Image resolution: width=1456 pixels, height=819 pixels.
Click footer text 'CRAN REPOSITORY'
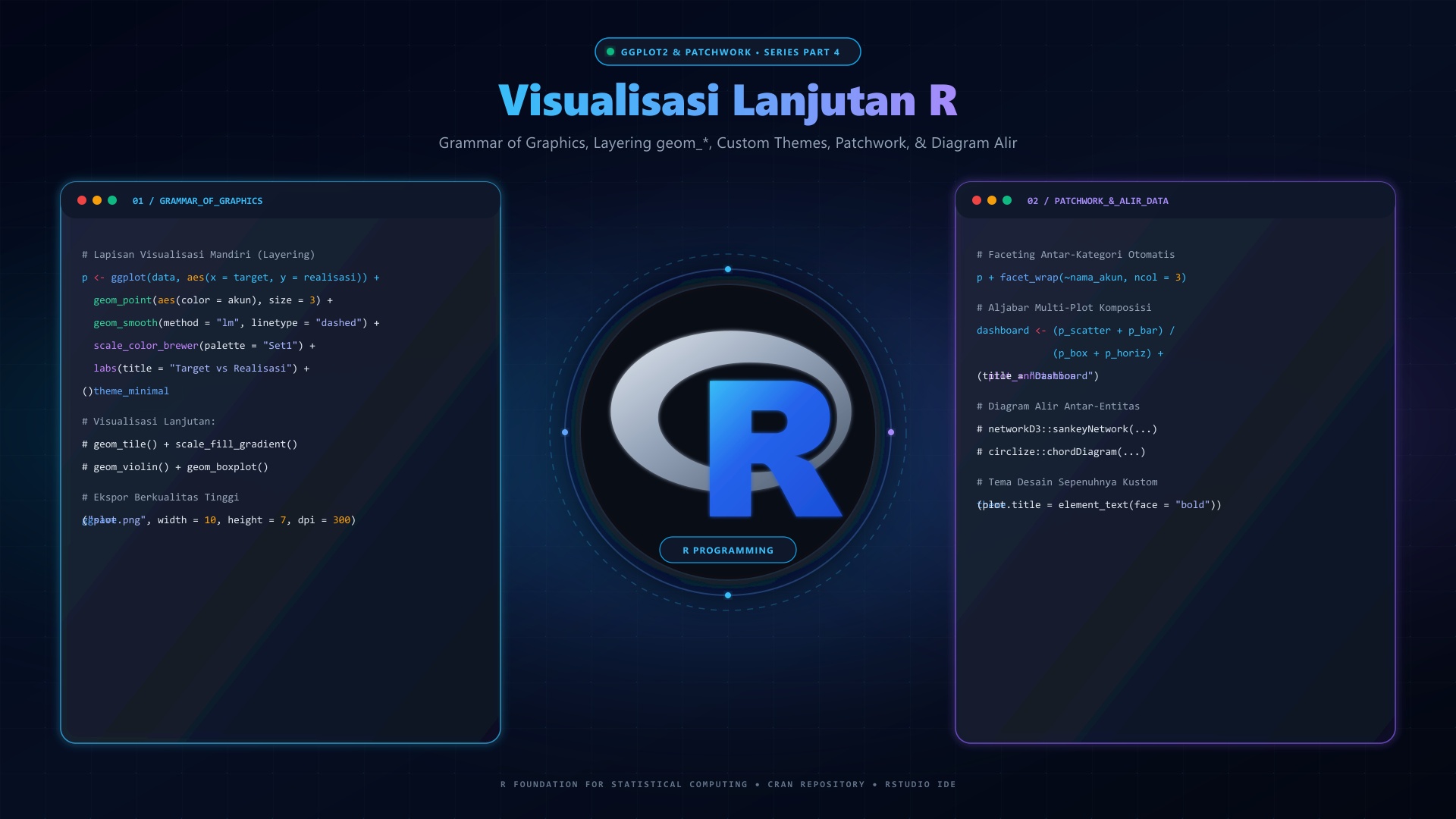(816, 784)
